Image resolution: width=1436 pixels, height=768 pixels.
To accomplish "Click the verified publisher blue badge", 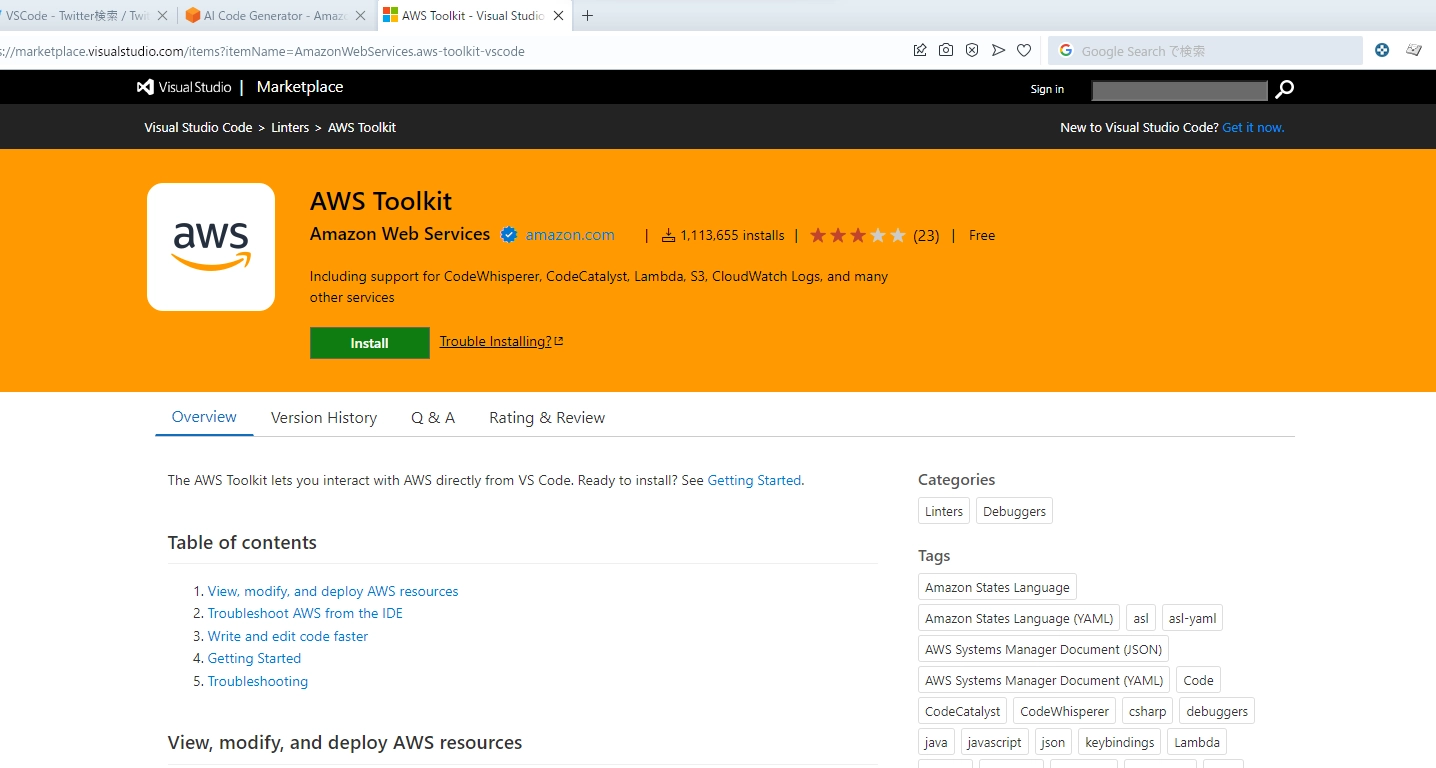I will coord(509,235).
